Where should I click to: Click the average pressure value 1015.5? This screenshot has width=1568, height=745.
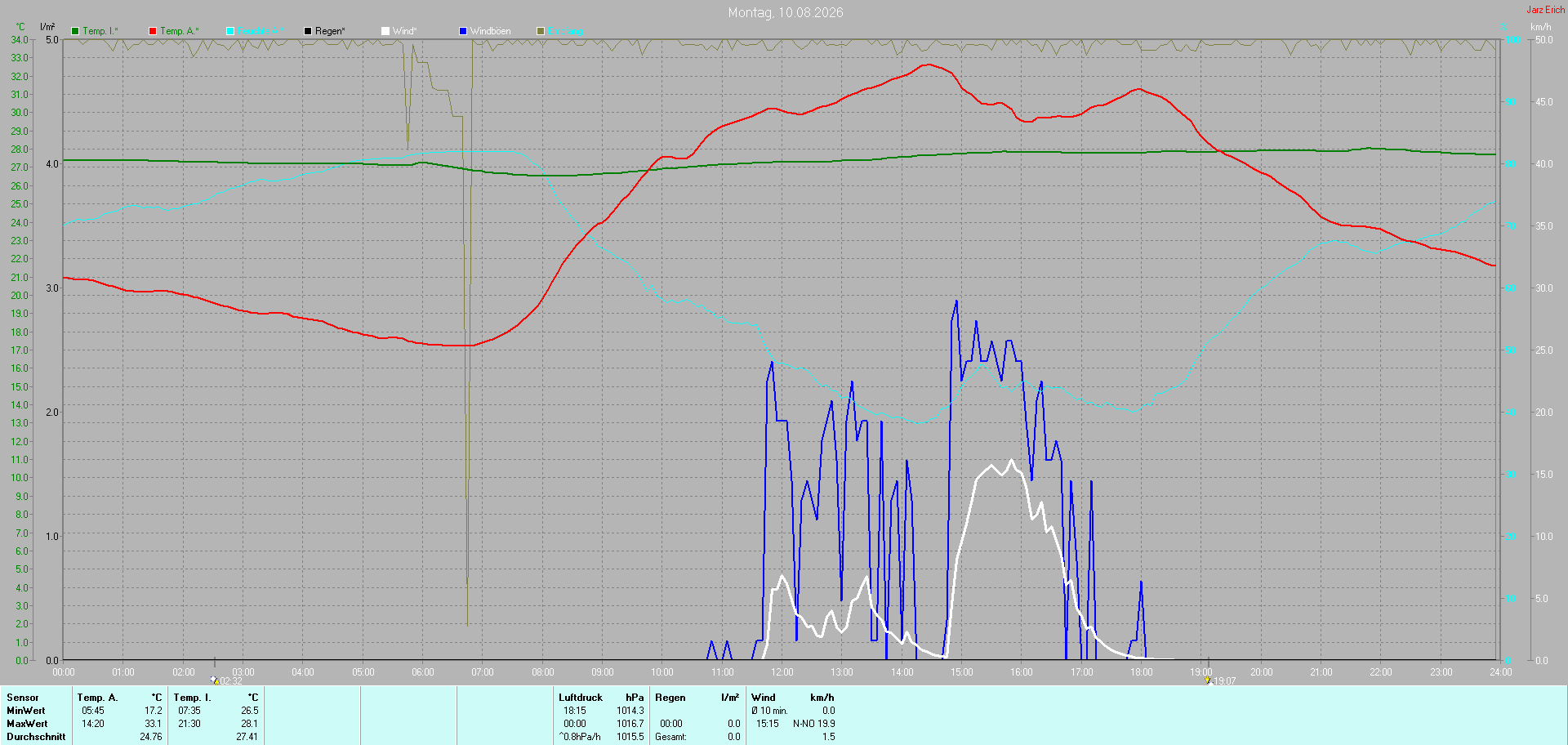pos(630,737)
